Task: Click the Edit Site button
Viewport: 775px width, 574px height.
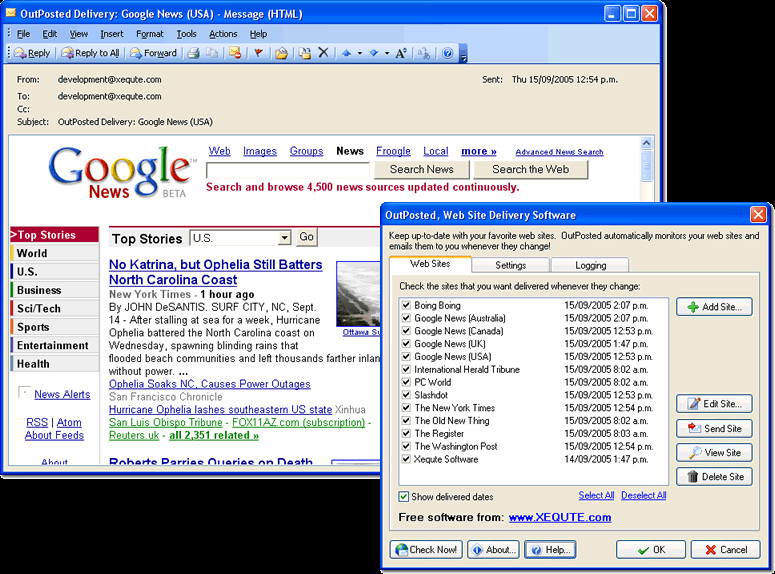Action: click(x=714, y=404)
